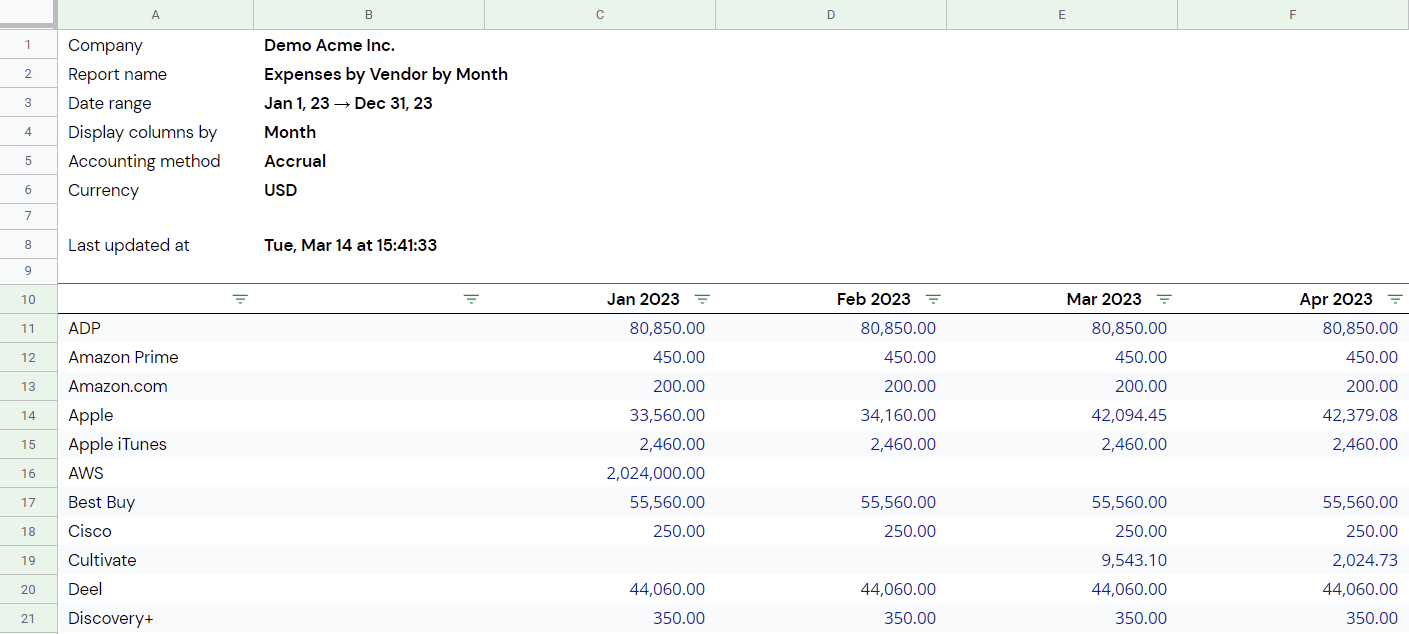Select the Cultivate Apr 2023 value 2,024.73

(x=1293, y=560)
